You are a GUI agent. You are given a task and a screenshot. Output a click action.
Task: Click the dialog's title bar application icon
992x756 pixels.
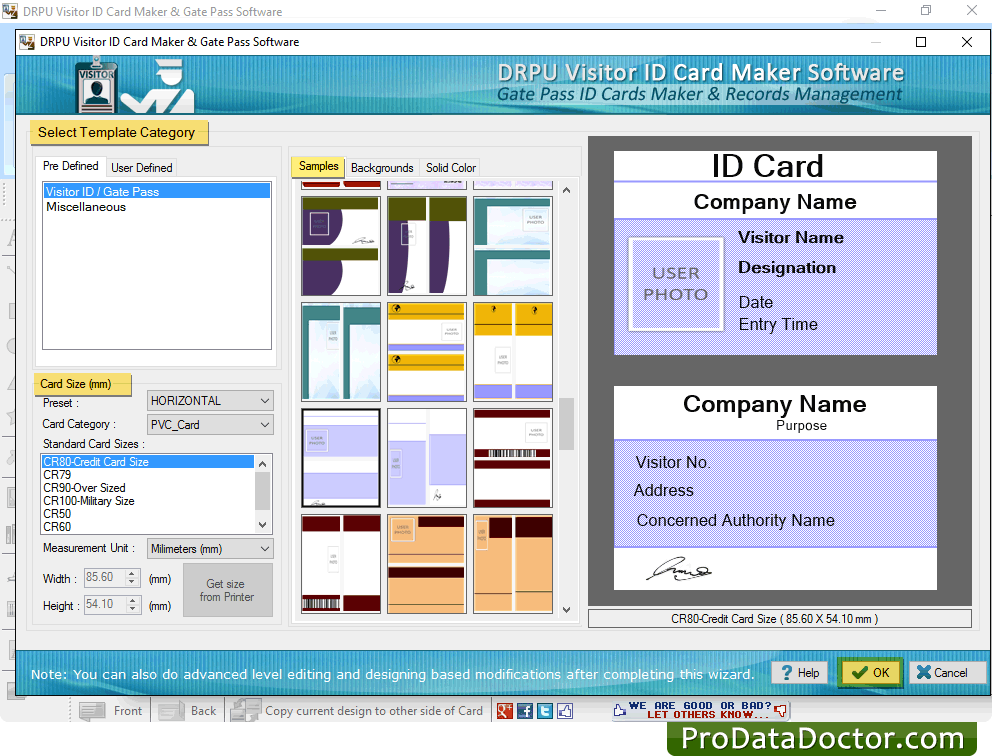click(x=27, y=42)
